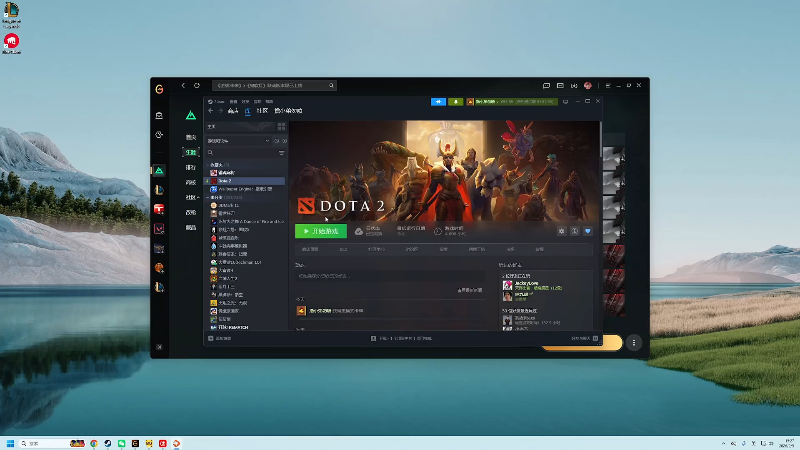Sort library by recent activity clock icon
The height and width of the screenshot is (450, 800).
(277, 141)
